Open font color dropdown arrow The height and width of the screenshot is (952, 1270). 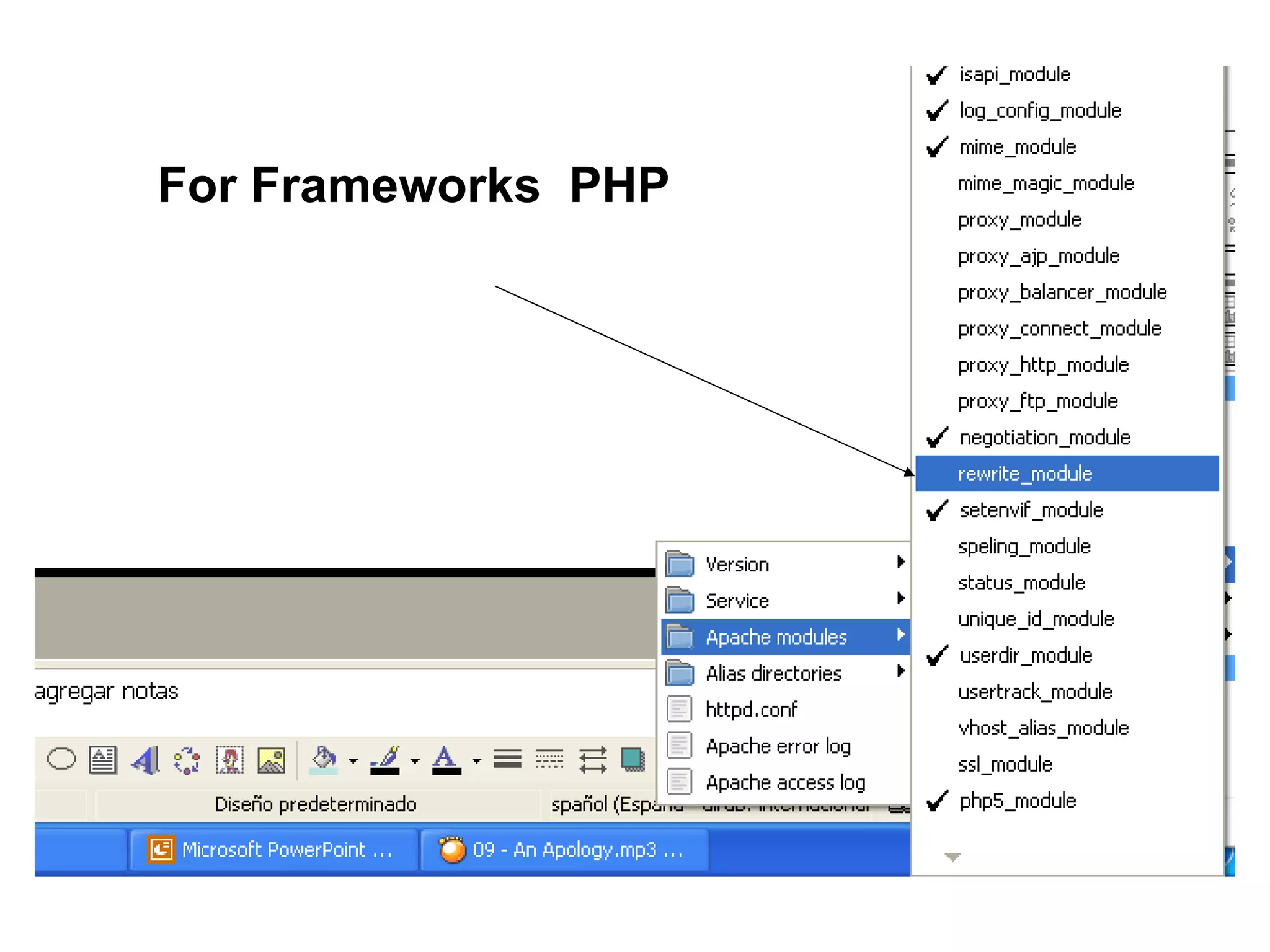(476, 760)
